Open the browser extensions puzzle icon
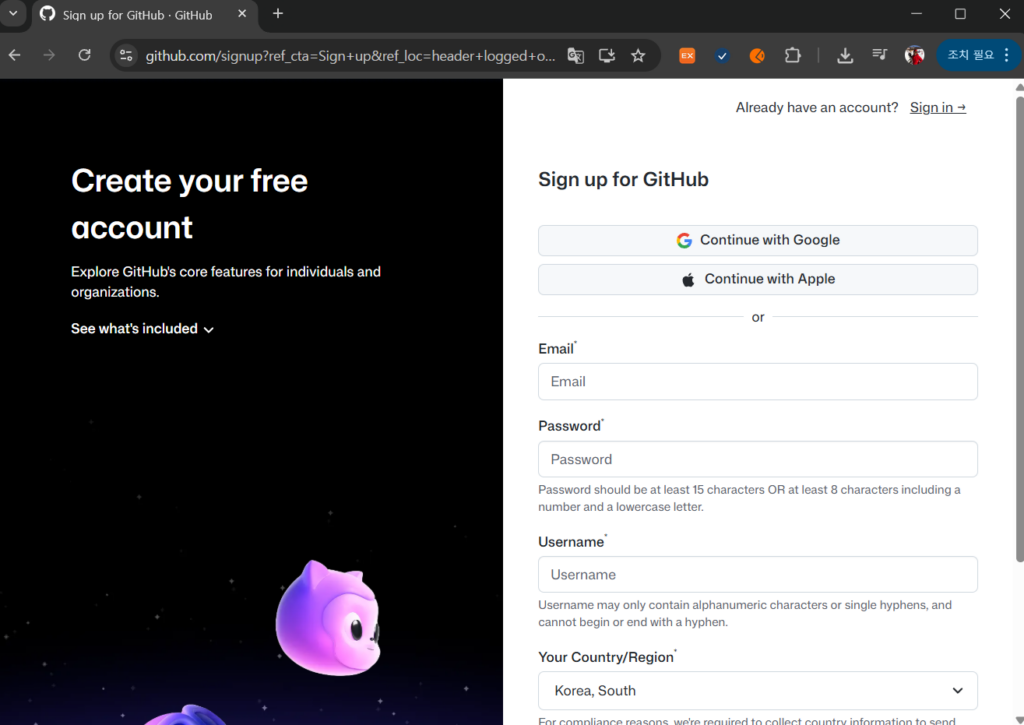This screenshot has height=725, width=1024. click(x=792, y=56)
